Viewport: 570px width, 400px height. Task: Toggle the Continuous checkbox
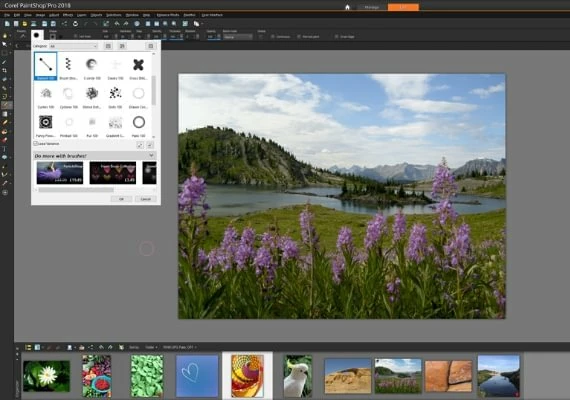pyautogui.click(x=273, y=37)
